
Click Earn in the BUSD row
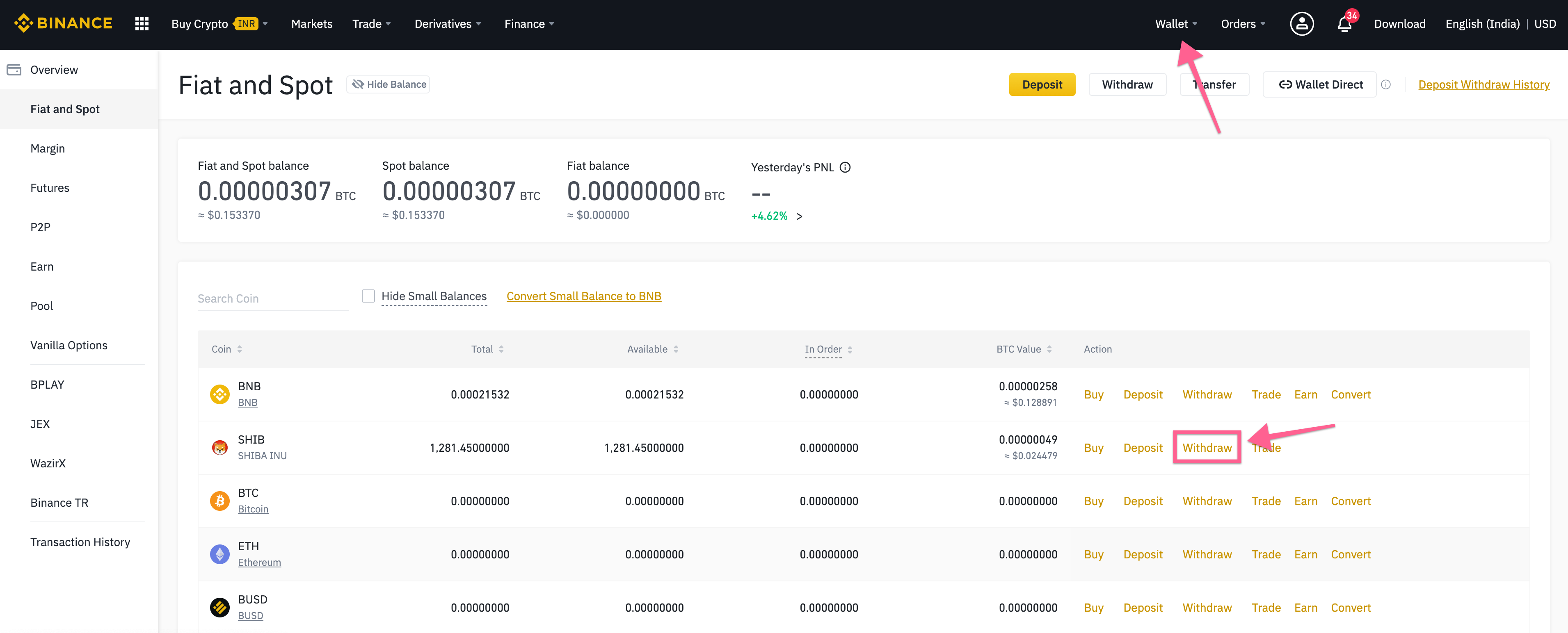tap(1306, 608)
